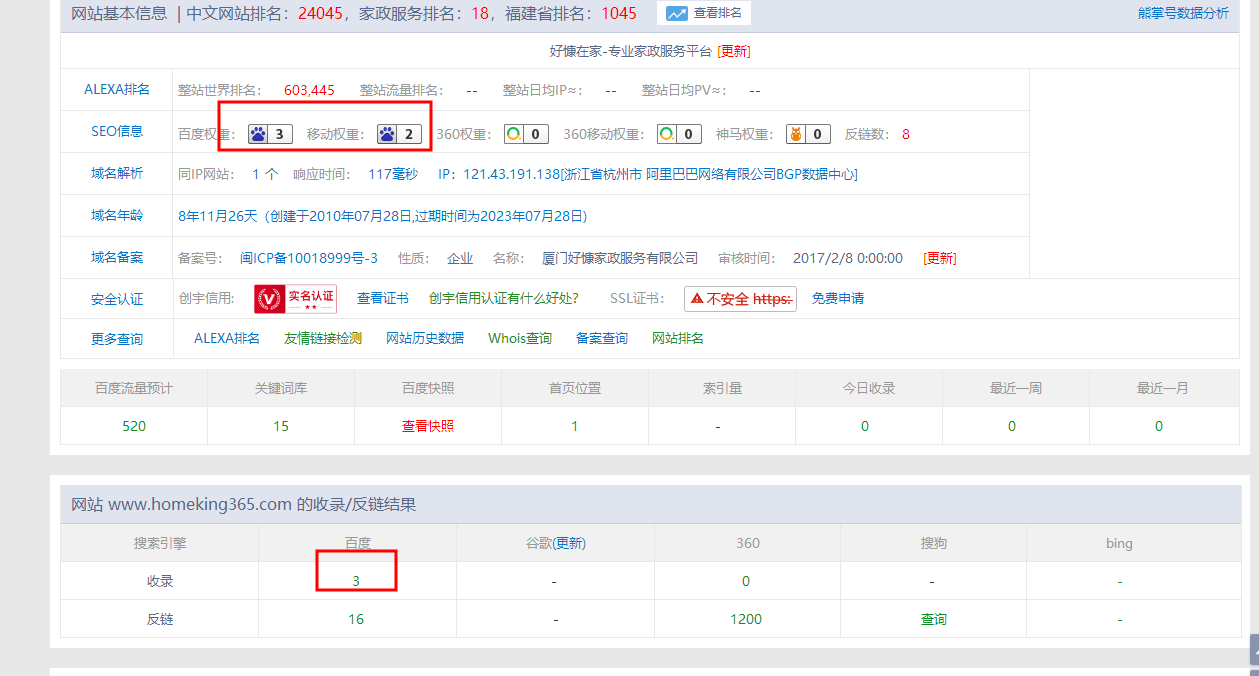Click the world rank value 603,445

(x=309, y=90)
